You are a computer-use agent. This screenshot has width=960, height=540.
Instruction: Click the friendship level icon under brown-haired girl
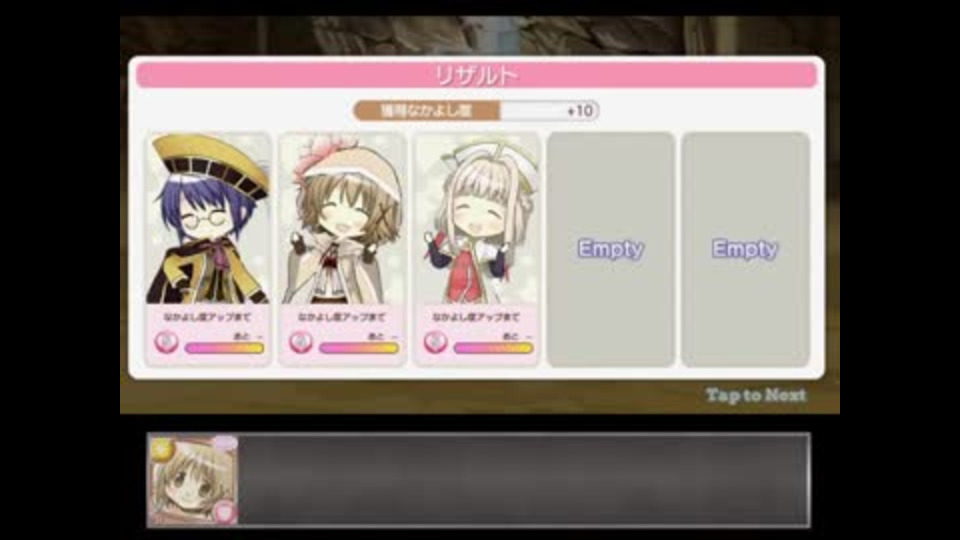[300, 342]
